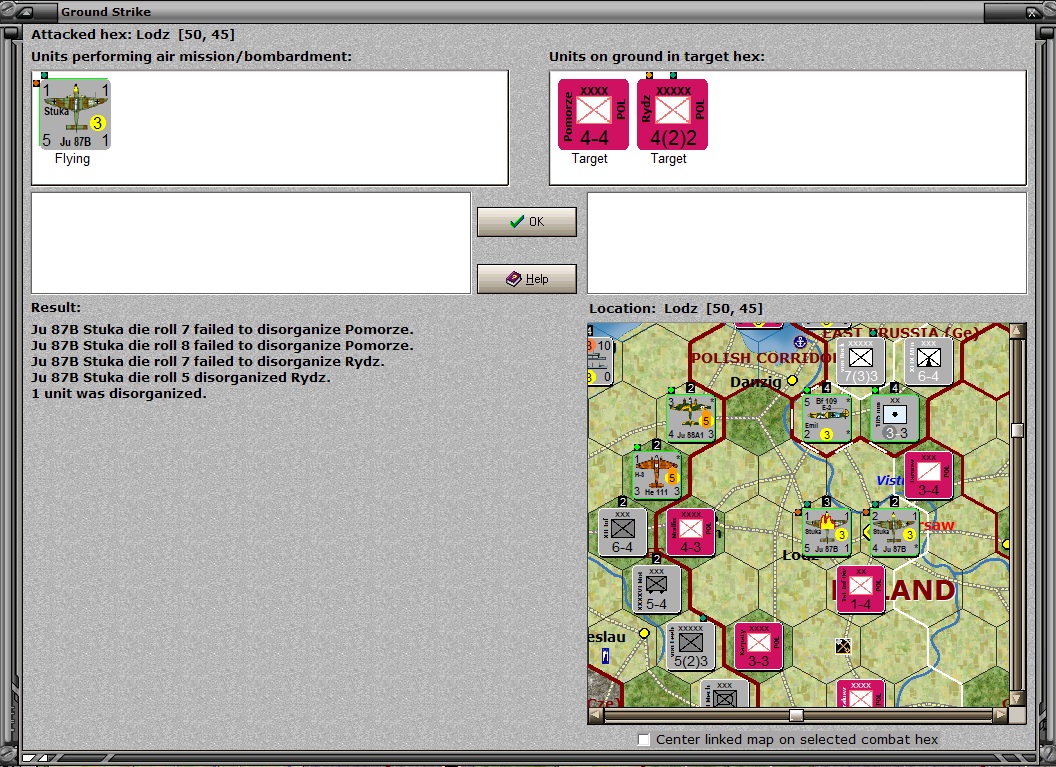The height and width of the screenshot is (767, 1056).
Task: Click result line 'die roll 5 disorganized Rydz'
Action: [180, 378]
